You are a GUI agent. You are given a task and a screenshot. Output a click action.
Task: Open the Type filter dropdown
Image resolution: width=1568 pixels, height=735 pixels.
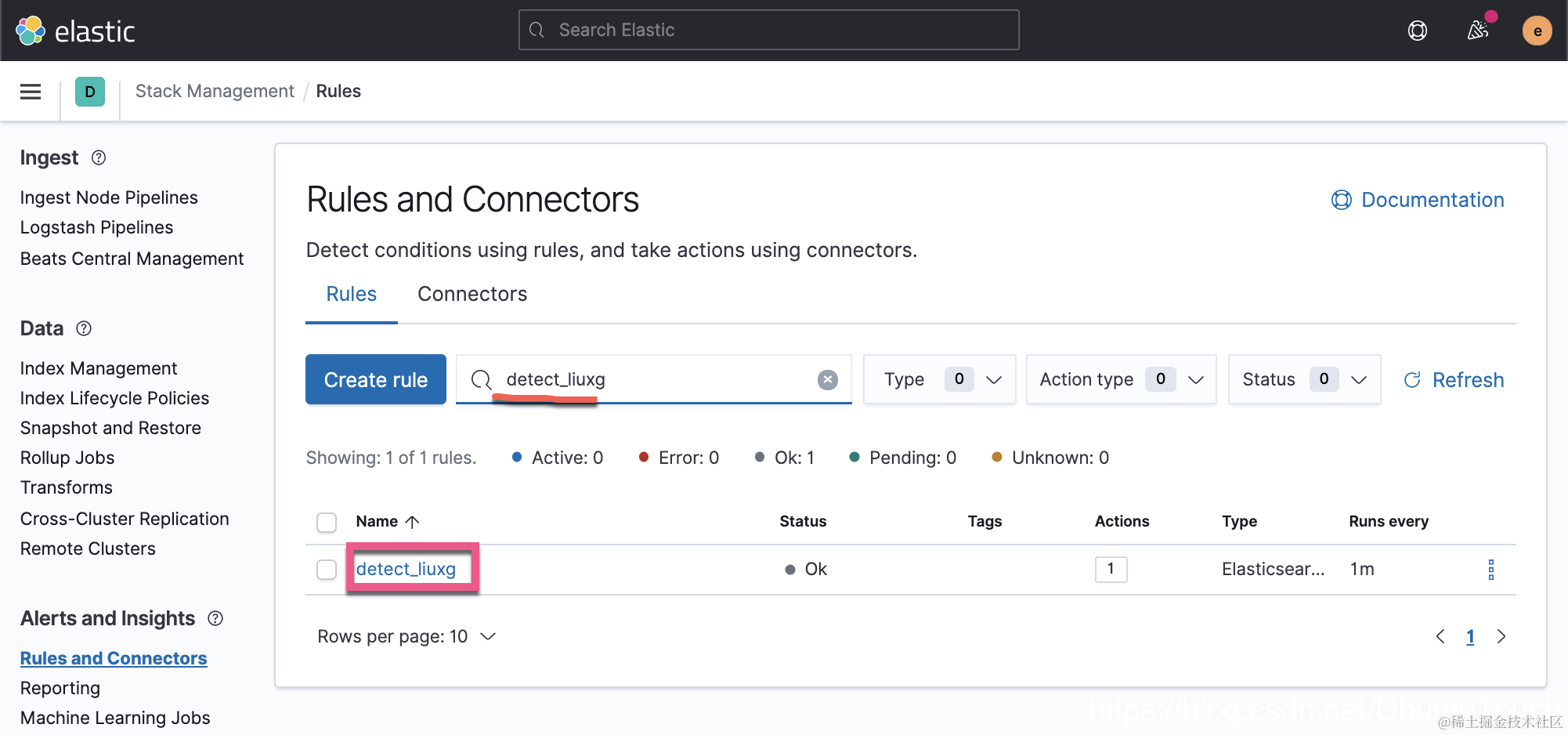click(940, 379)
